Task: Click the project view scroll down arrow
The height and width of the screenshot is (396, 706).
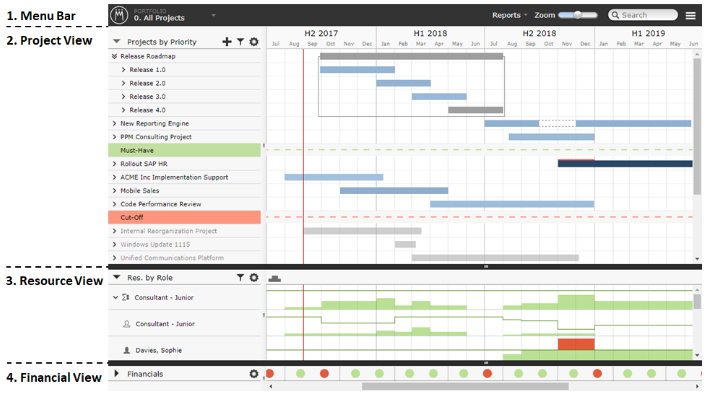Action: pyautogui.click(x=697, y=259)
